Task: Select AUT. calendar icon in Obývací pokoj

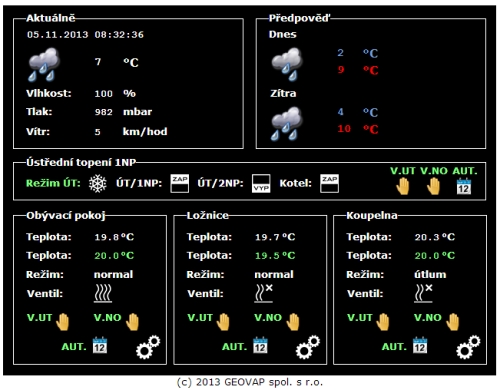Action: tap(100, 345)
